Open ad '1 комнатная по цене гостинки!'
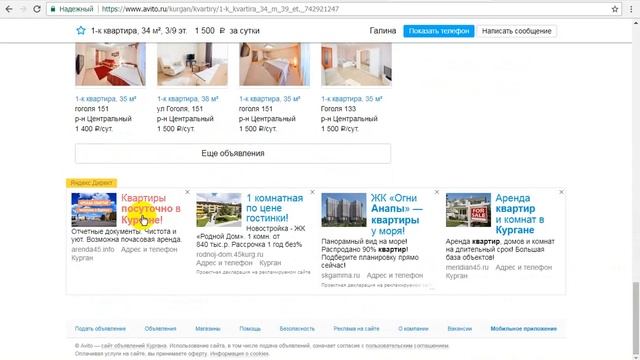This screenshot has height=360, width=640. tap(275, 208)
